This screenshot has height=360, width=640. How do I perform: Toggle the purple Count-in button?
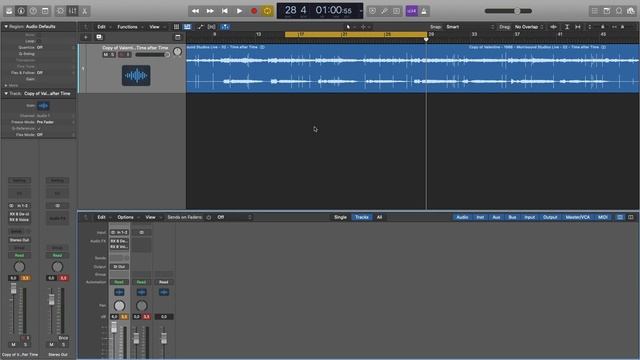[x=411, y=11]
